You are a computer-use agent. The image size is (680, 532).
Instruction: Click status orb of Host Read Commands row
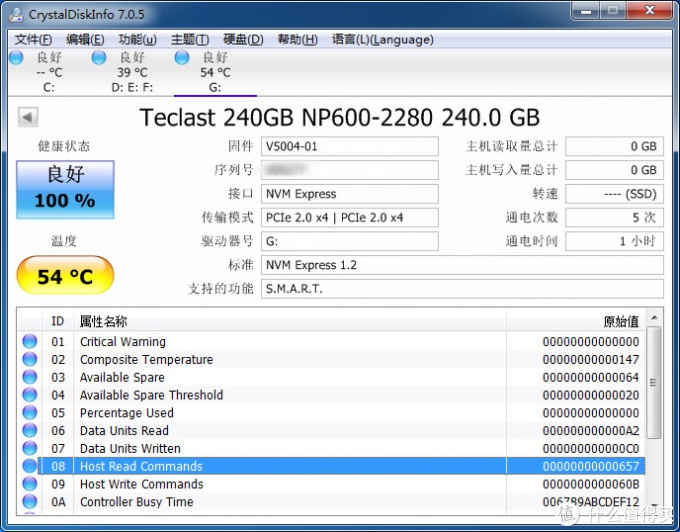pyautogui.click(x=30, y=466)
